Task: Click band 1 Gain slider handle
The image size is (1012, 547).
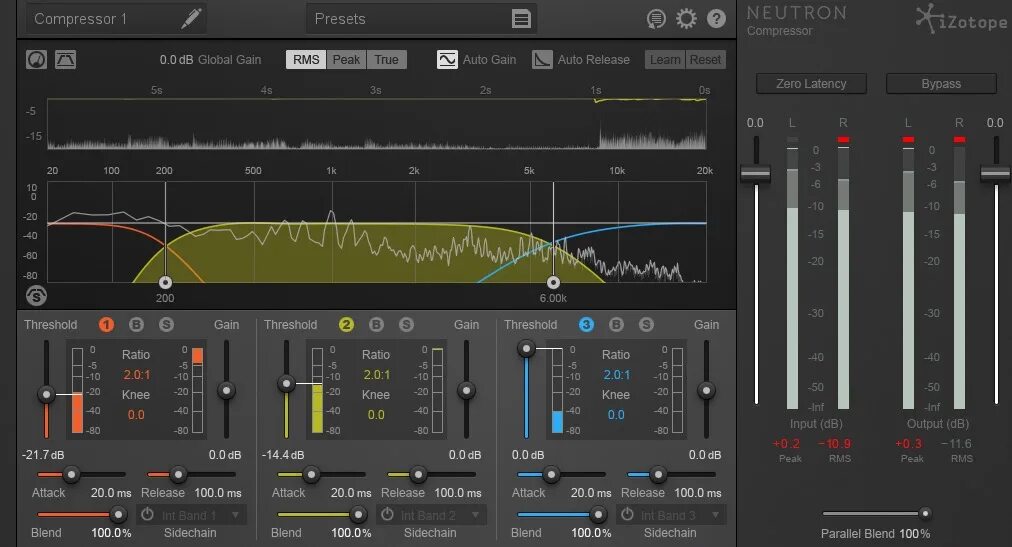Action: (x=226, y=390)
